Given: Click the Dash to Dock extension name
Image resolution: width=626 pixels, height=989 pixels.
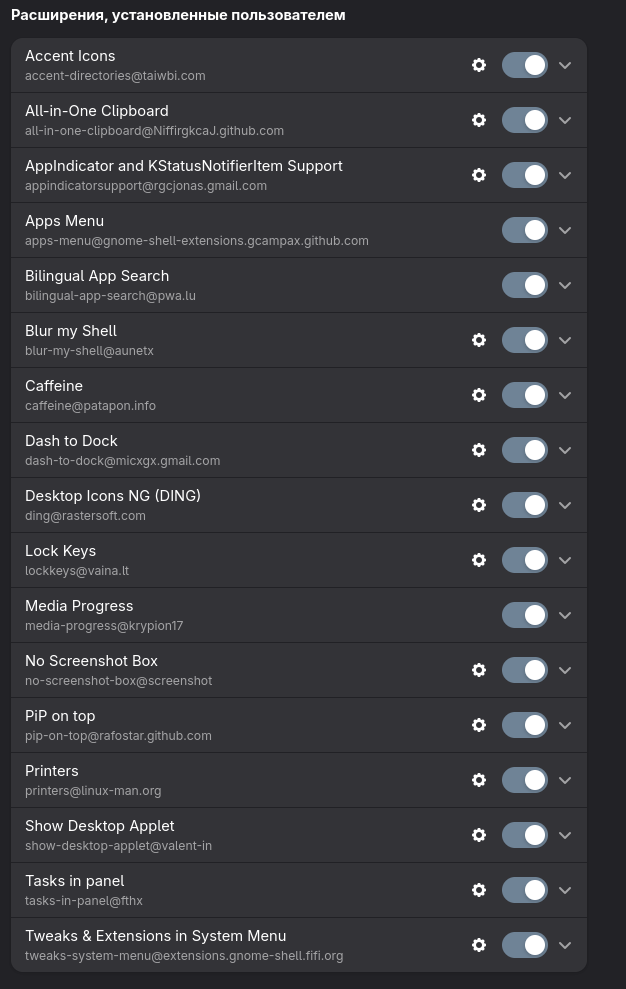Looking at the screenshot, I should pos(71,441).
